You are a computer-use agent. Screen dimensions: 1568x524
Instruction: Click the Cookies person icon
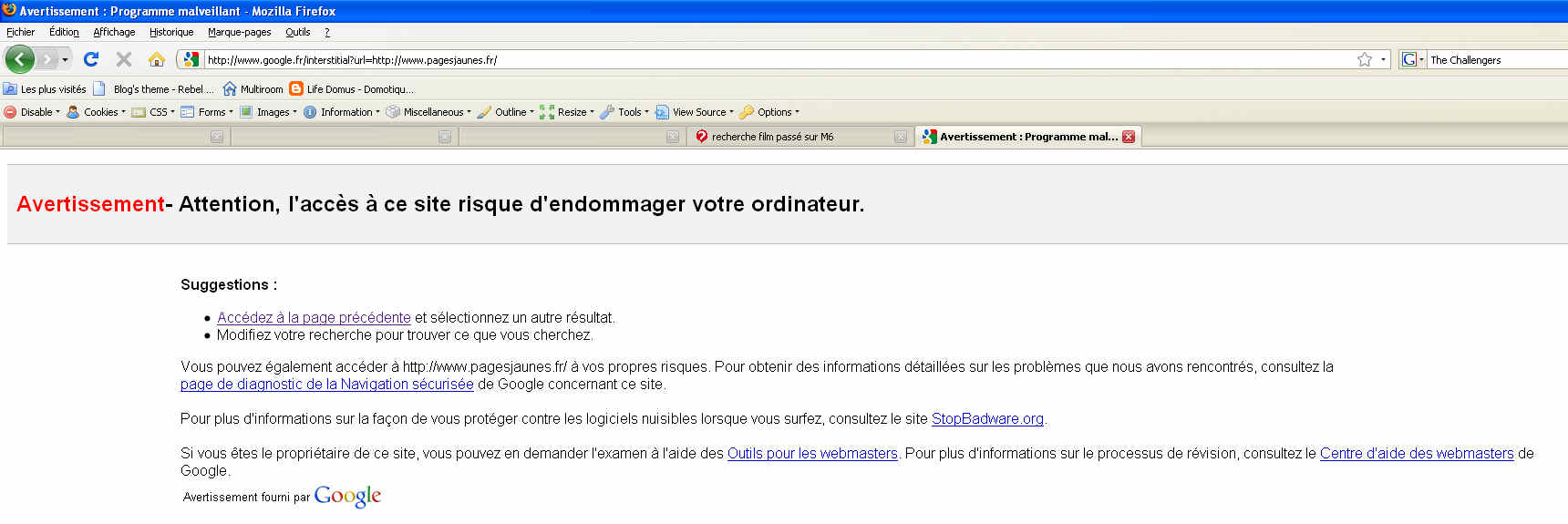(73, 112)
